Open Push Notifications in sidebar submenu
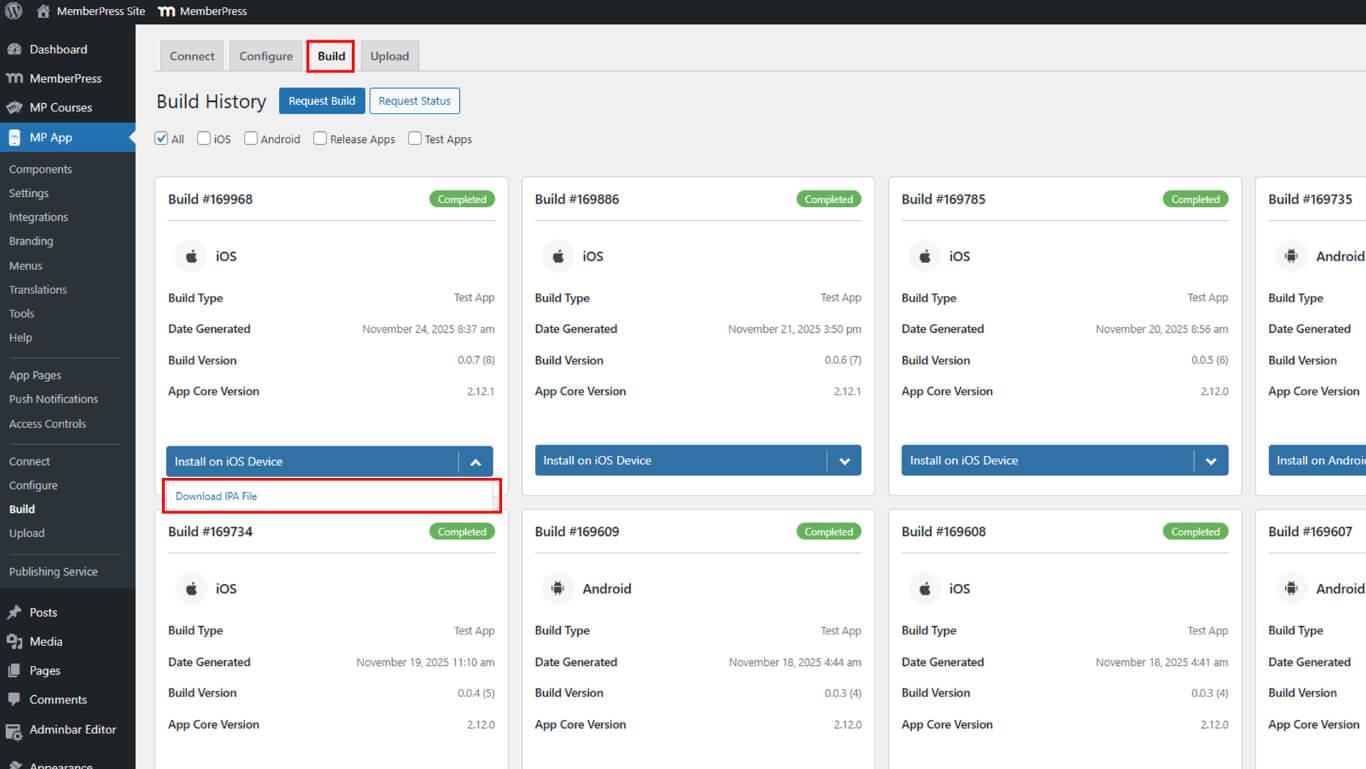Screen dimensions: 1366x769 tap(53, 399)
